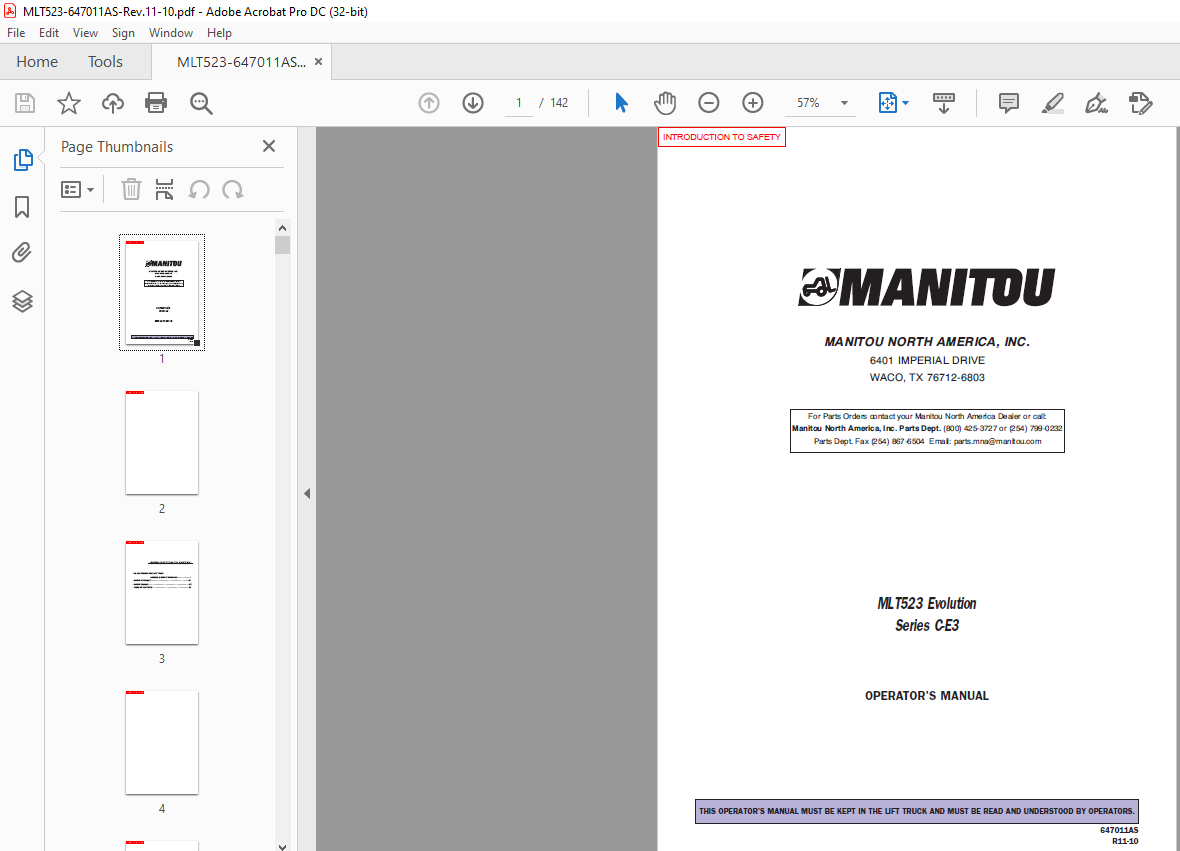1180x851 pixels.
Task: Zoom in with the plus button
Action: coord(753,103)
